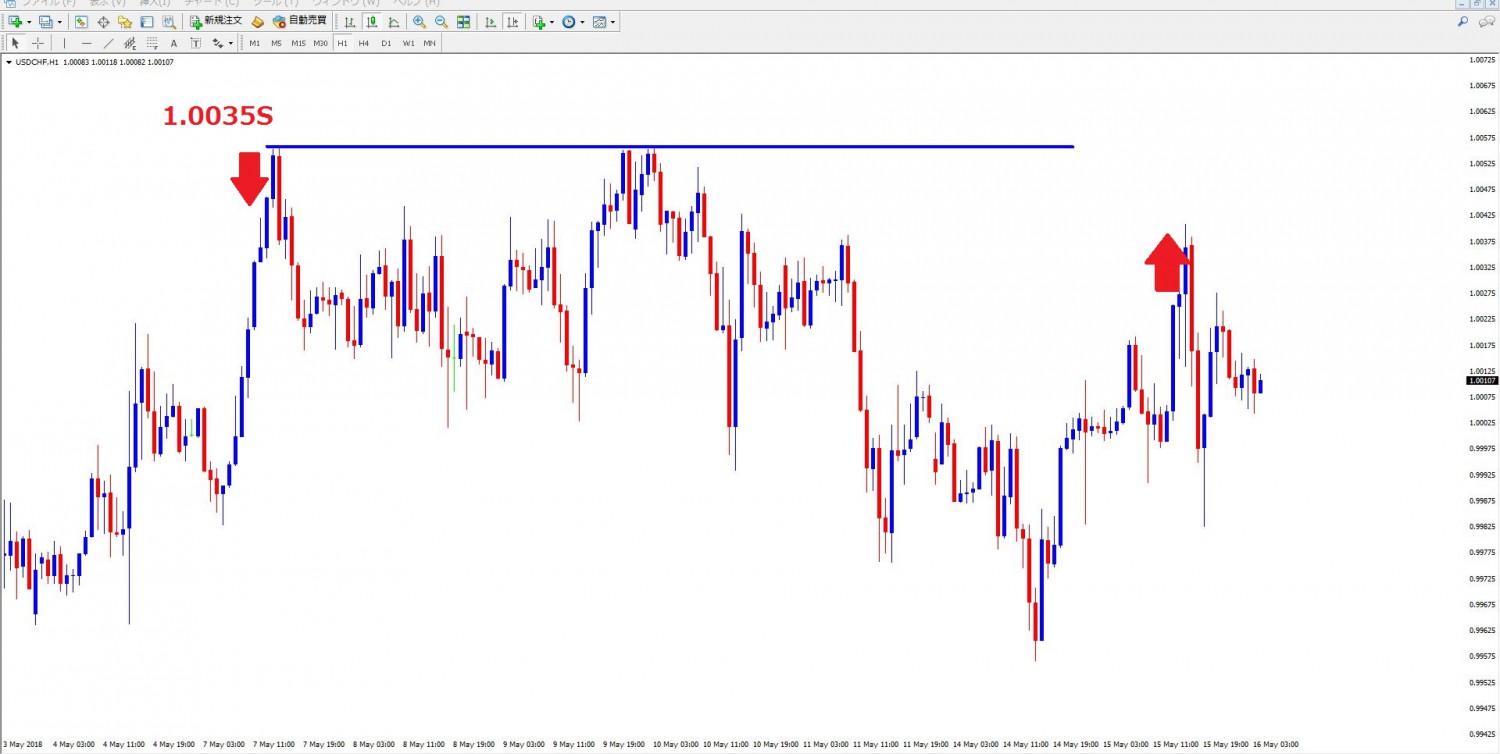
Task: Open the periodicity clock dropdown
Action: [x=582, y=22]
